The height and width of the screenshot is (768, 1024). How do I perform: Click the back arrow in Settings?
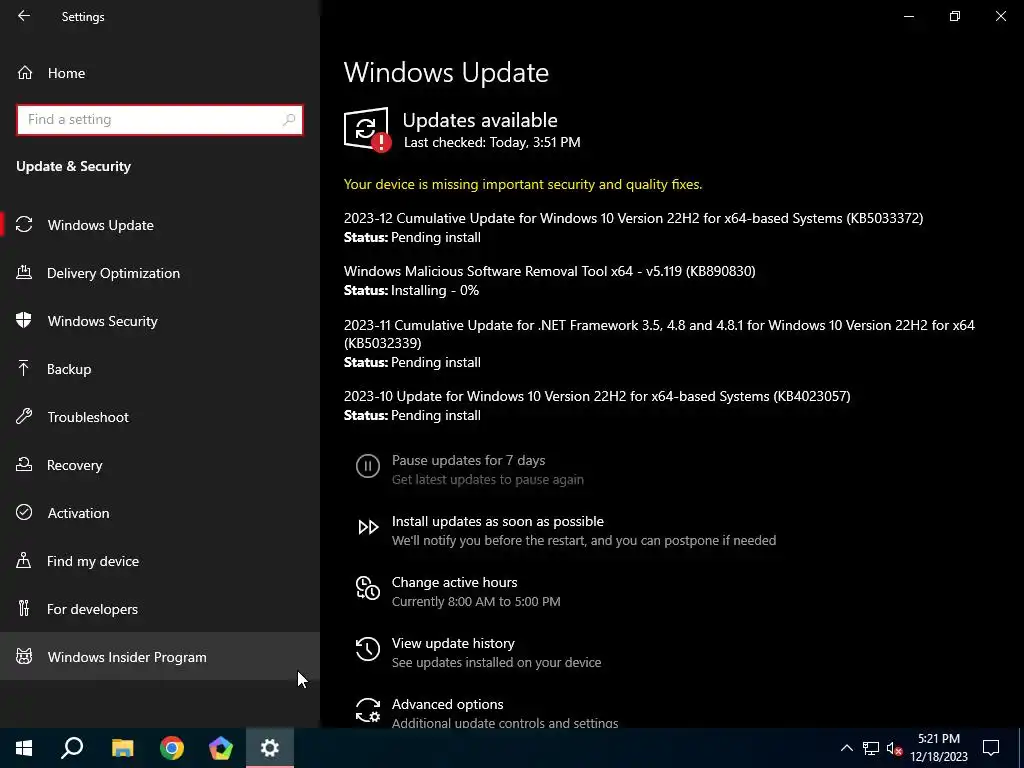coord(24,16)
